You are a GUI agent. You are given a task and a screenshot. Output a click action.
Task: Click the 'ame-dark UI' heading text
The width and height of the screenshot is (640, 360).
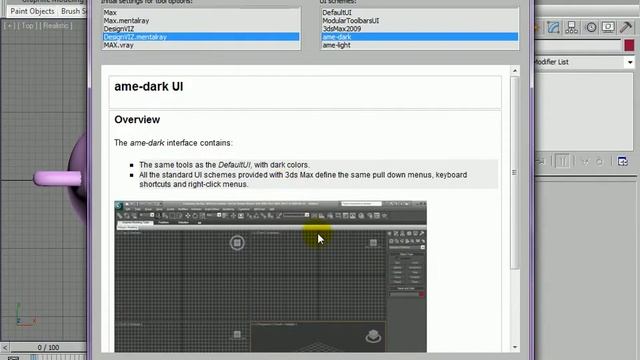click(x=149, y=87)
